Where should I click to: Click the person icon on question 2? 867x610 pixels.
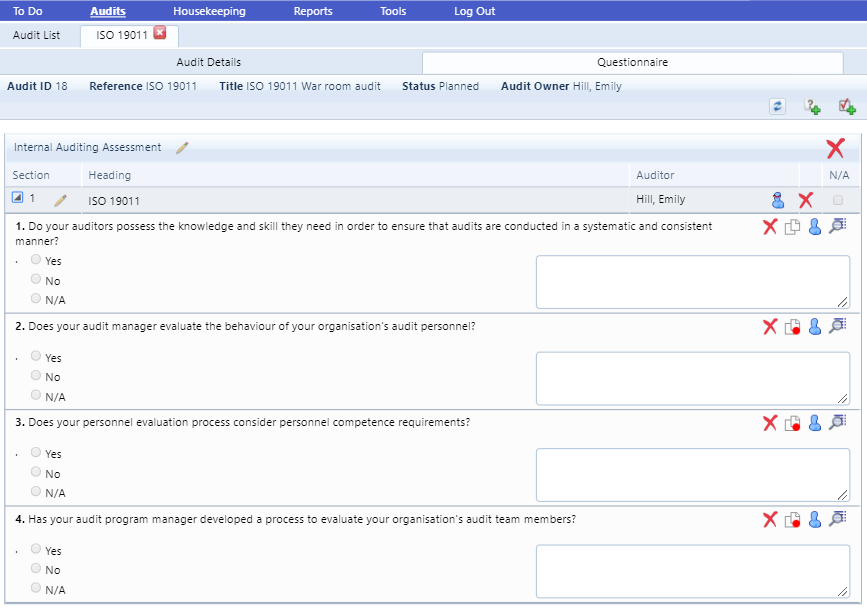point(814,327)
